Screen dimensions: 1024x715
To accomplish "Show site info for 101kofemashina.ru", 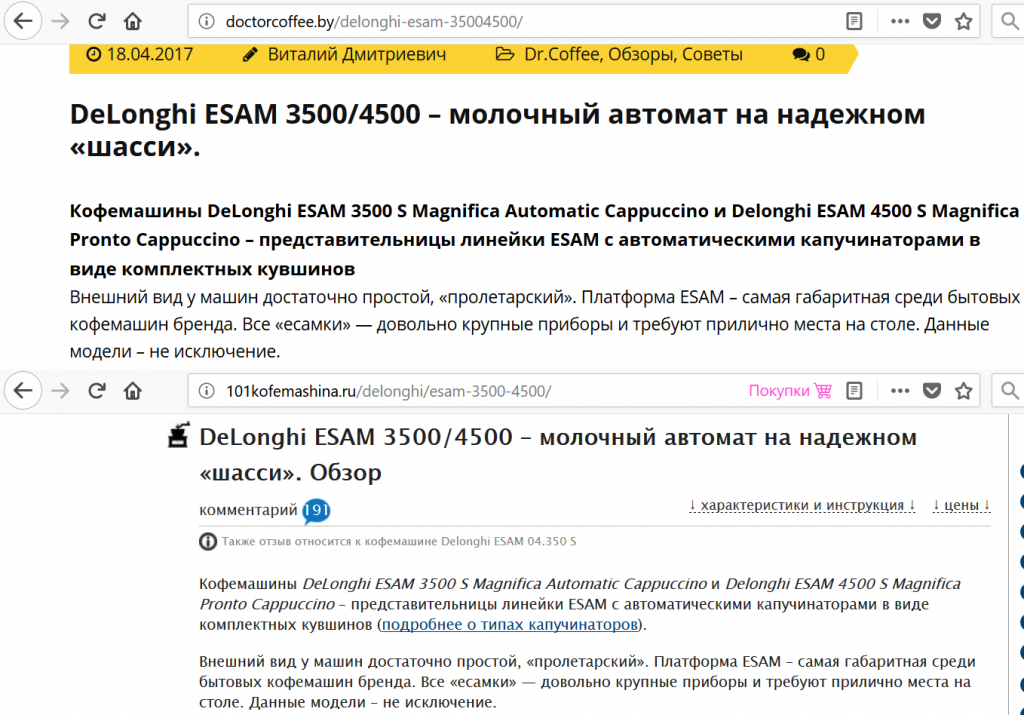I will 206,390.
